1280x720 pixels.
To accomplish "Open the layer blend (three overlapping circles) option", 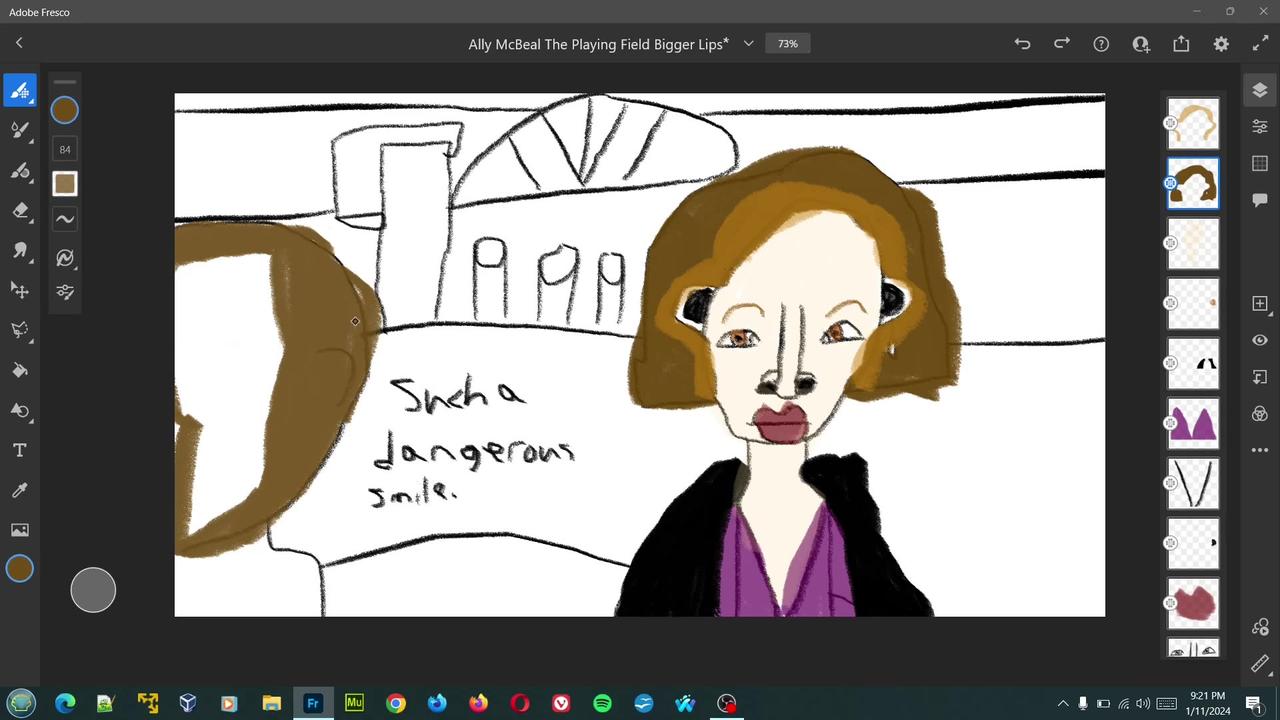I will [1260, 414].
